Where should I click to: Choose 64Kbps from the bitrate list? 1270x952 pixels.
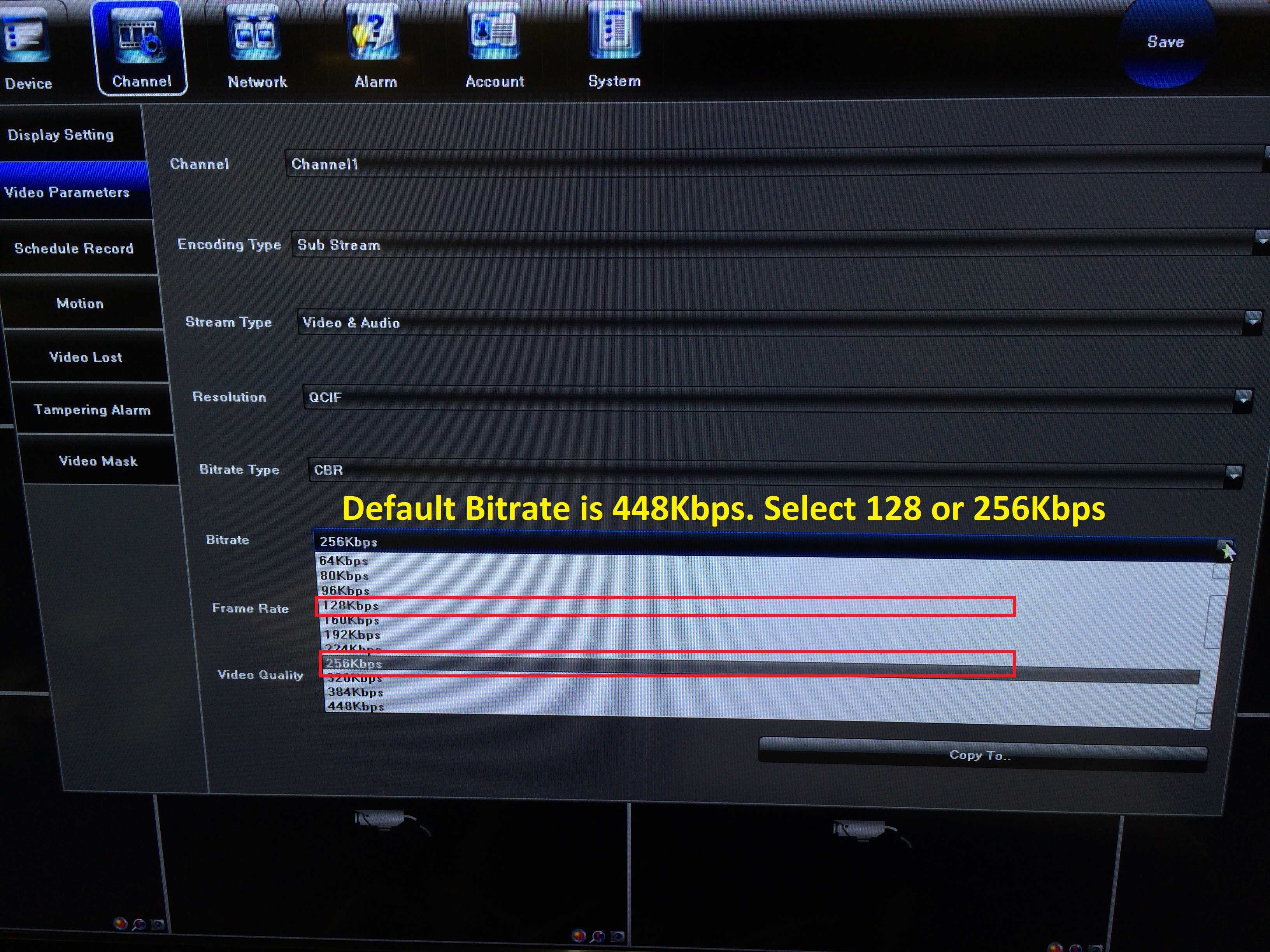pos(343,561)
